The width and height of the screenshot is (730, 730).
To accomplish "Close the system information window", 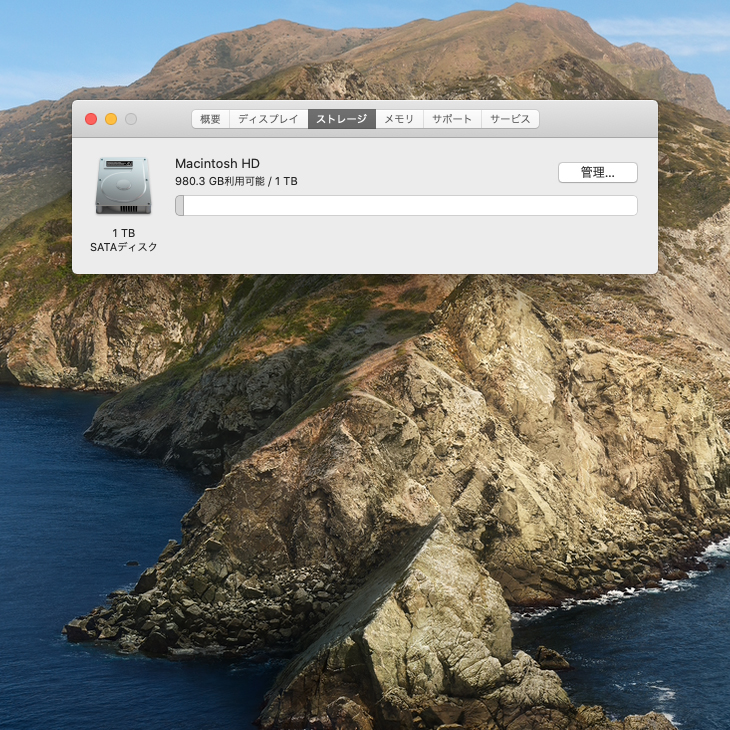I will click(x=91, y=119).
